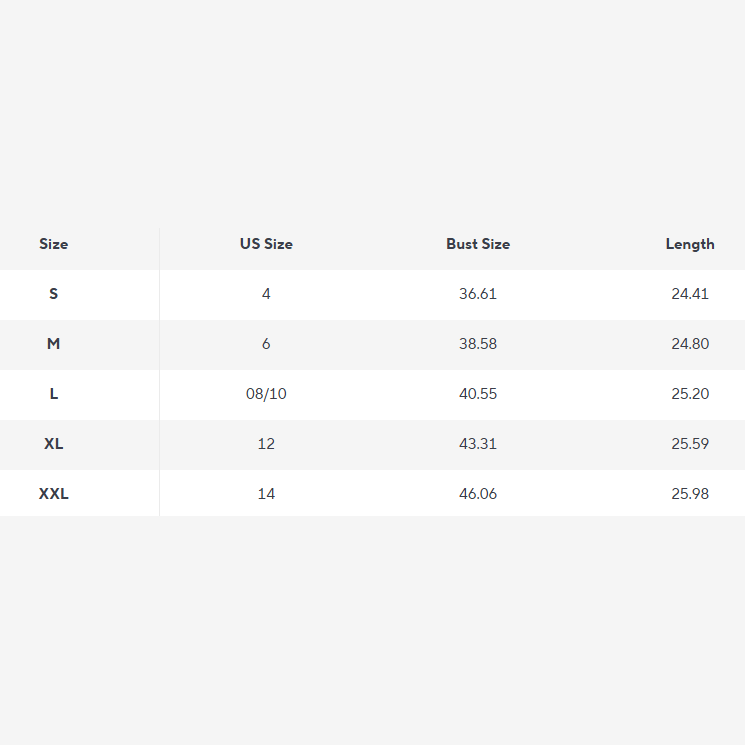Click the Bust Size column header
745x745 pixels.
coord(478,244)
